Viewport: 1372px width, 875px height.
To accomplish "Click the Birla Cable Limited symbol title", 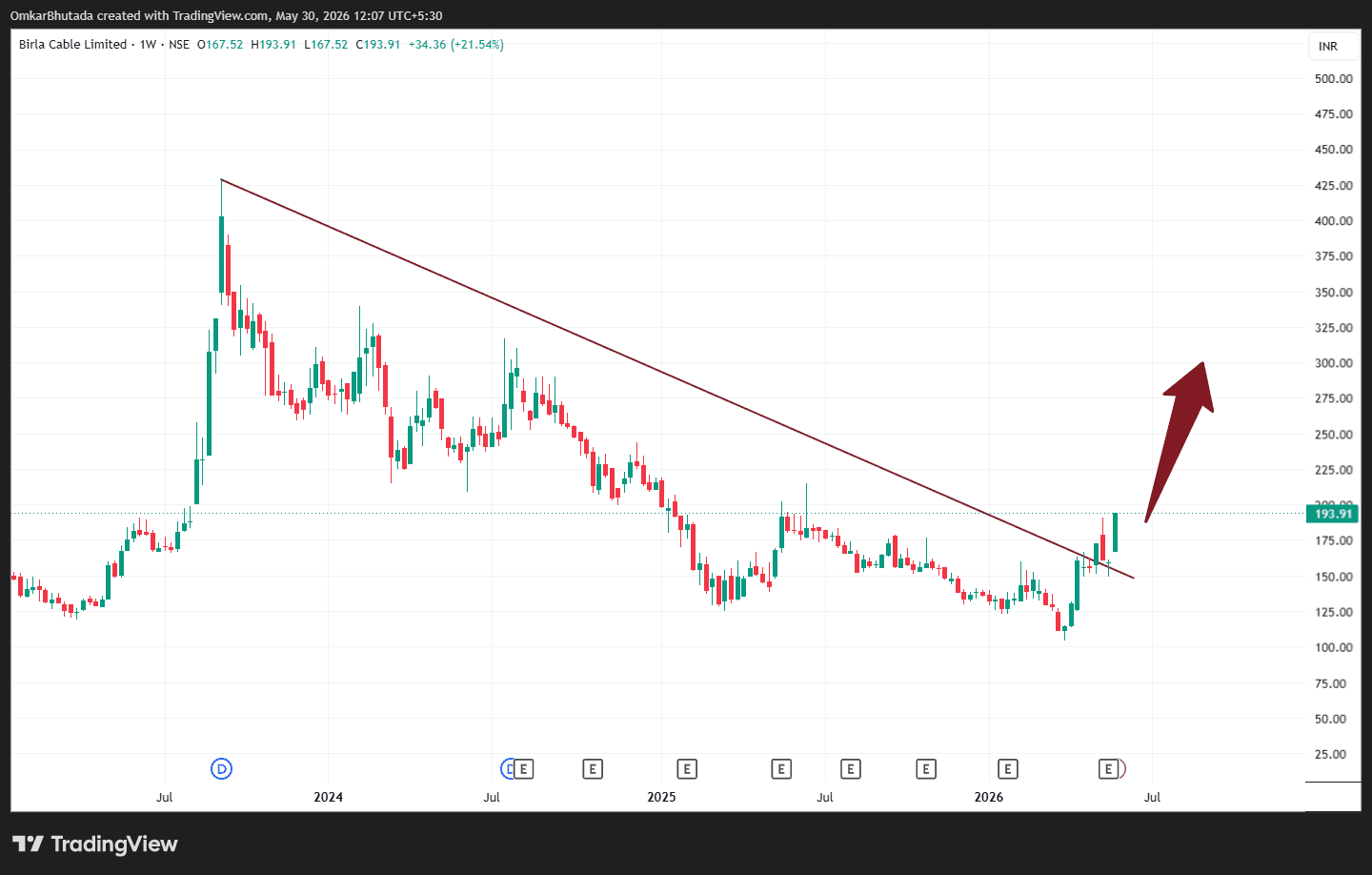I will coord(72,45).
